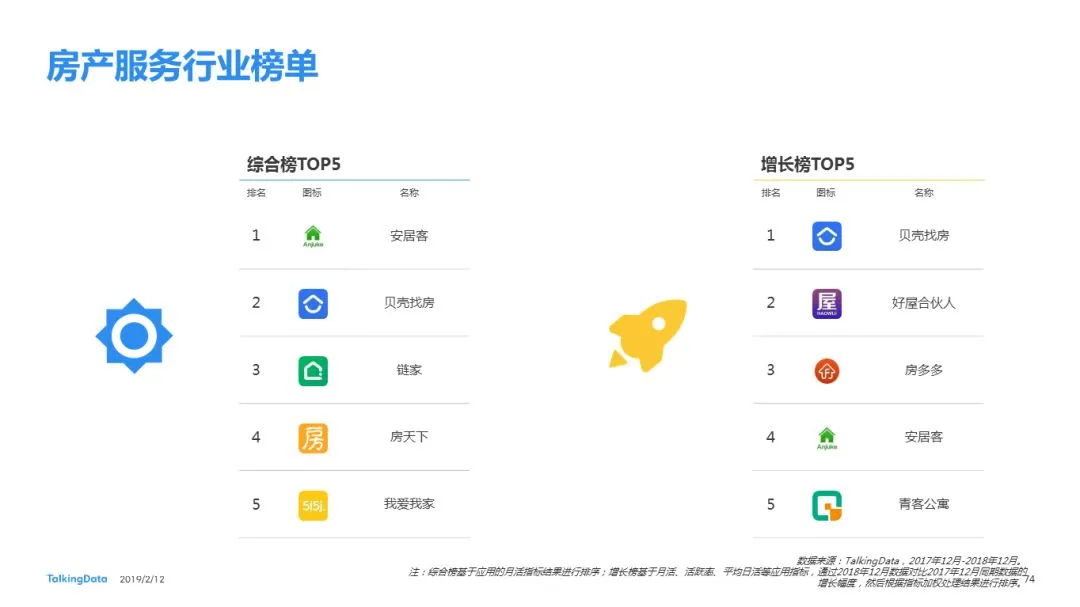The image size is (1080, 607).
Task: Click the blue sun-shaped badge icon
Action: tap(134, 336)
